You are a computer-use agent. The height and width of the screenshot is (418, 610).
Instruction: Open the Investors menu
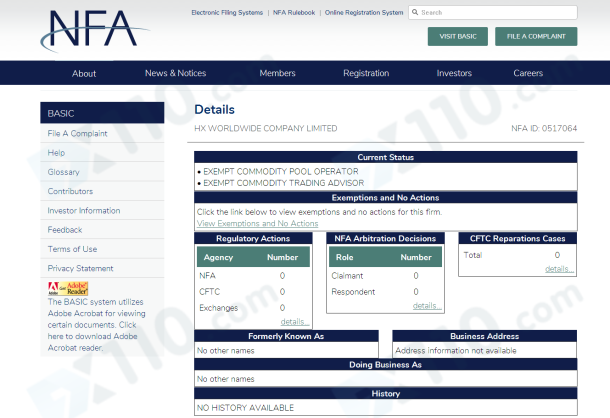click(x=454, y=73)
